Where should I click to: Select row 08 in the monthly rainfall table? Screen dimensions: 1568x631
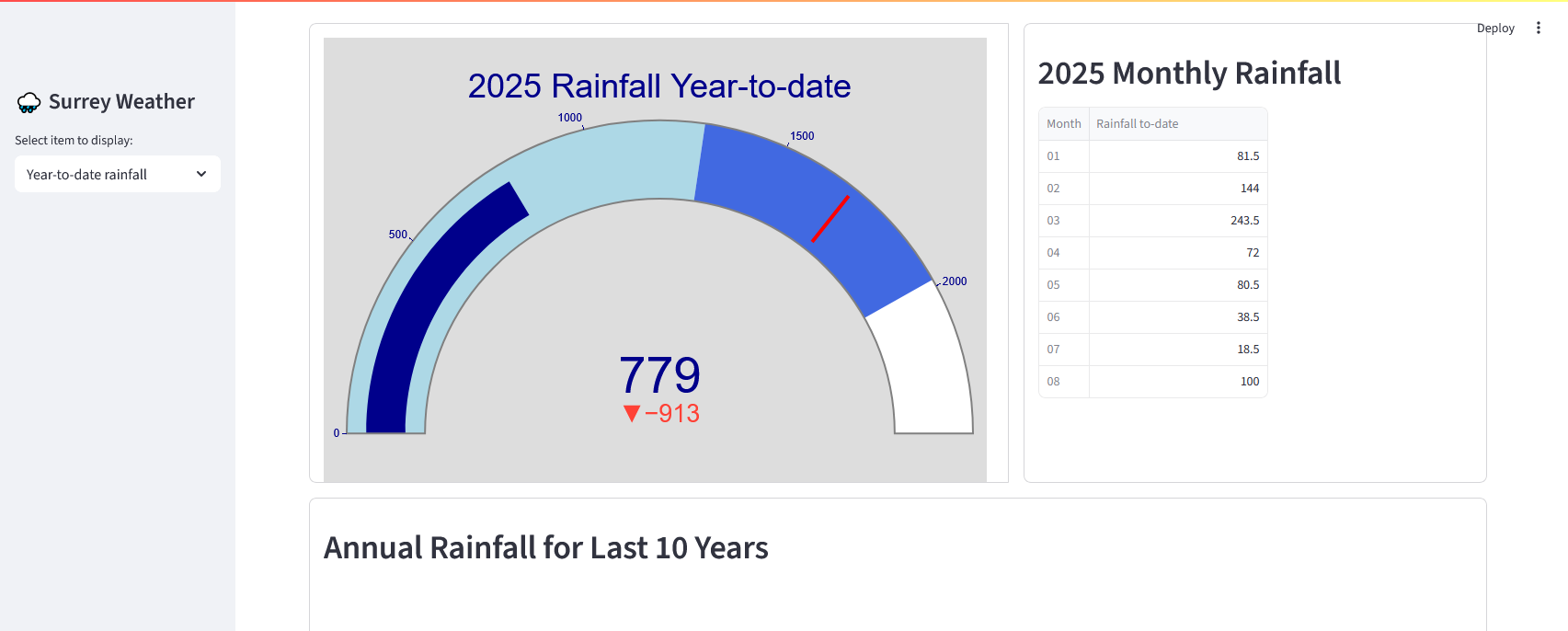(1153, 381)
